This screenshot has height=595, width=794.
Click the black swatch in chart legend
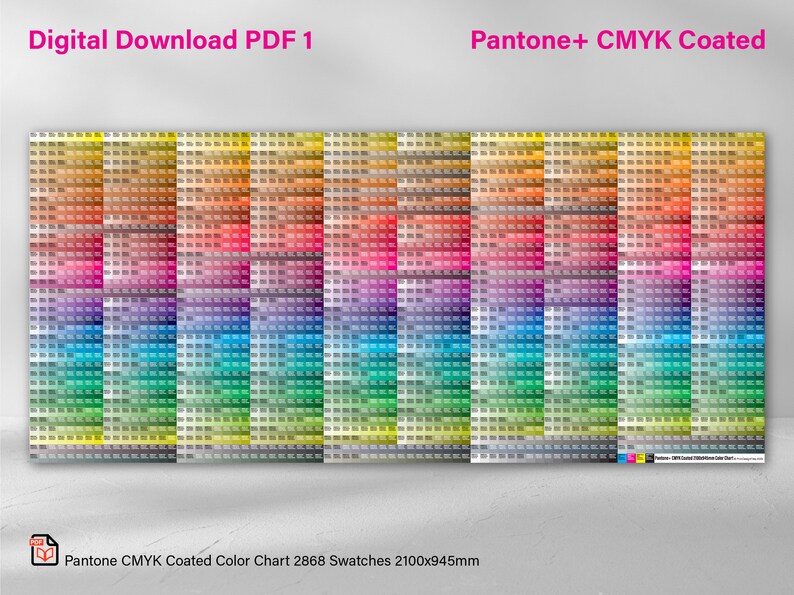pyautogui.click(x=650, y=458)
